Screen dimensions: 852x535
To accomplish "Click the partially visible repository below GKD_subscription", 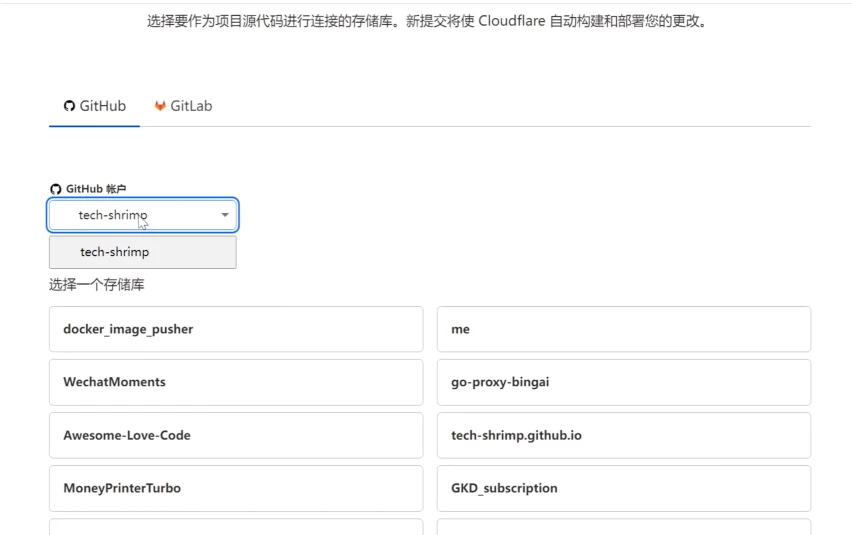I will 624,527.
